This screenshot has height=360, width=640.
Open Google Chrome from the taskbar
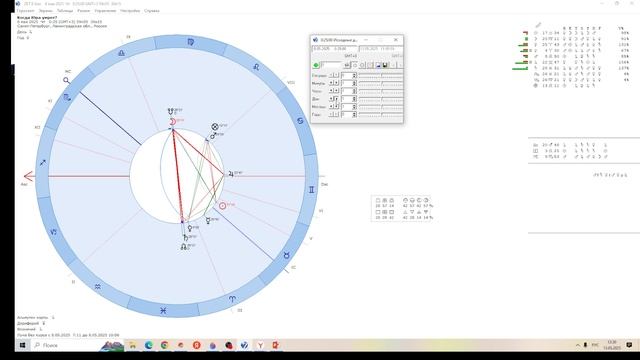(164, 345)
